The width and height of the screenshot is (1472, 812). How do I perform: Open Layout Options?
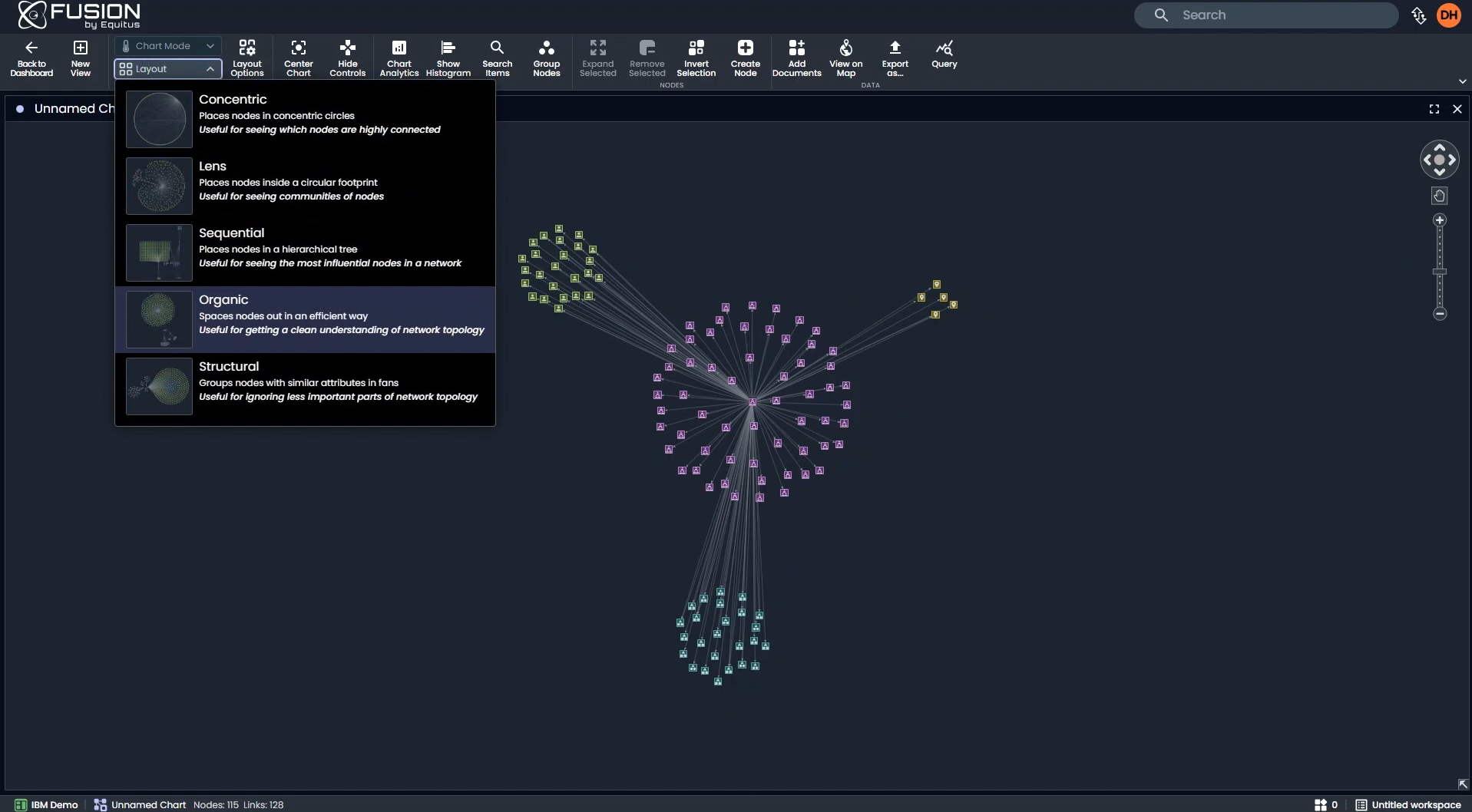246,57
